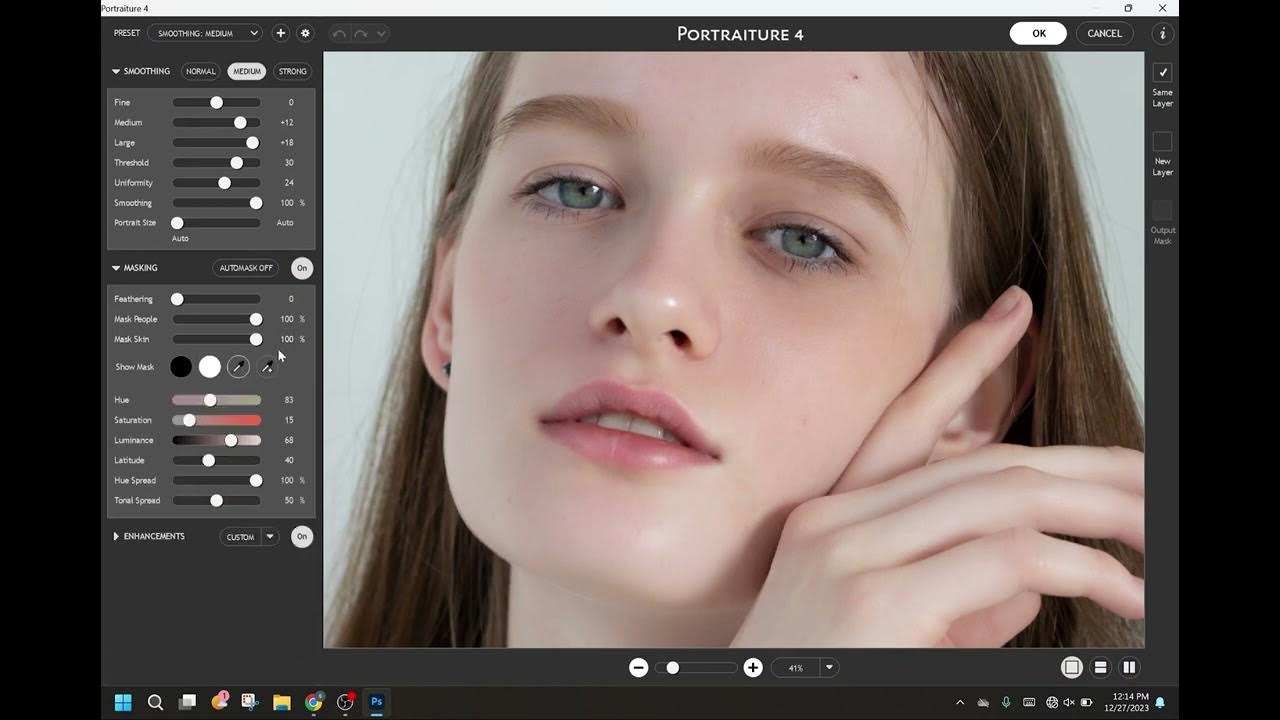Image resolution: width=1280 pixels, height=720 pixels.
Task: Select the eyedropper plus tool to expand mask
Action: click(x=267, y=367)
